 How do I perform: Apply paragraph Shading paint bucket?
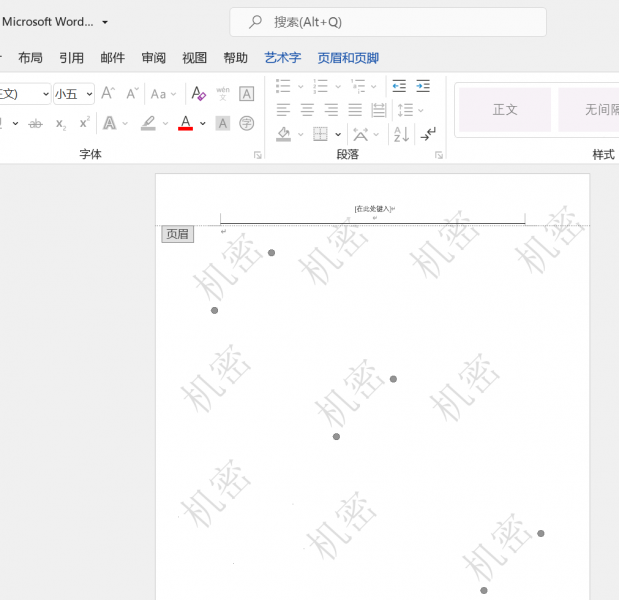click(x=283, y=134)
